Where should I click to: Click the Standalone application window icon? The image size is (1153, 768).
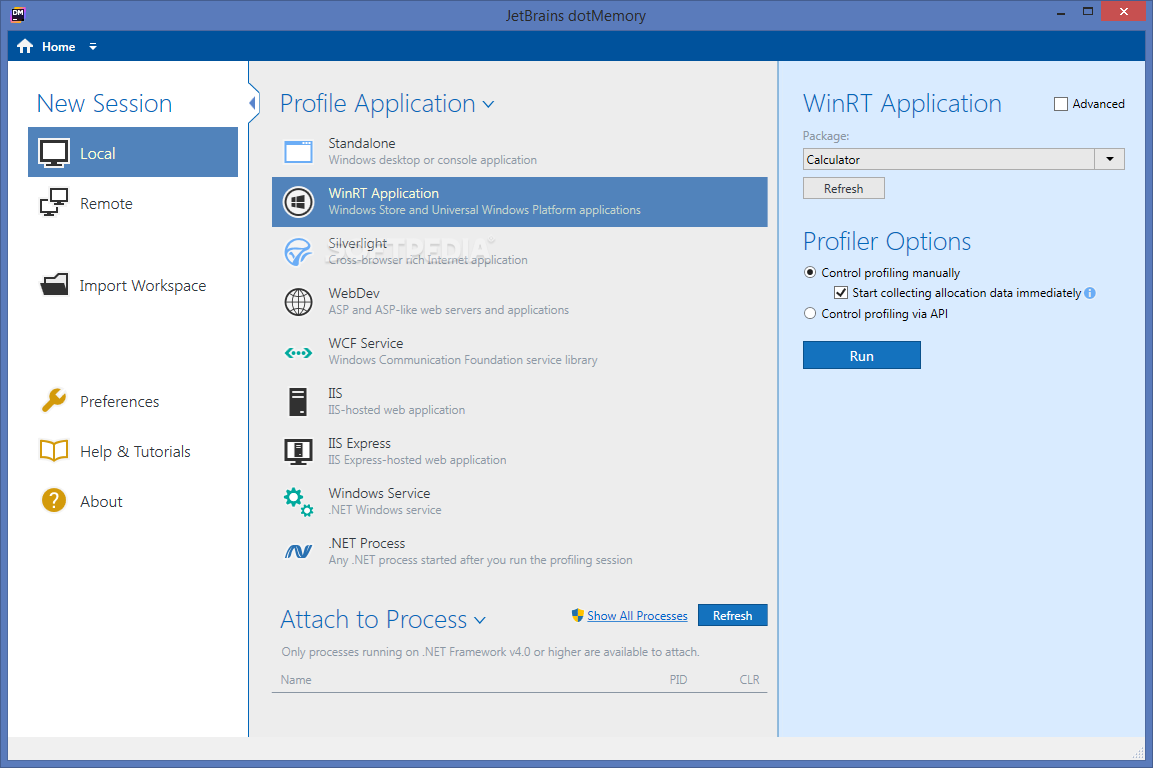pyautogui.click(x=299, y=152)
